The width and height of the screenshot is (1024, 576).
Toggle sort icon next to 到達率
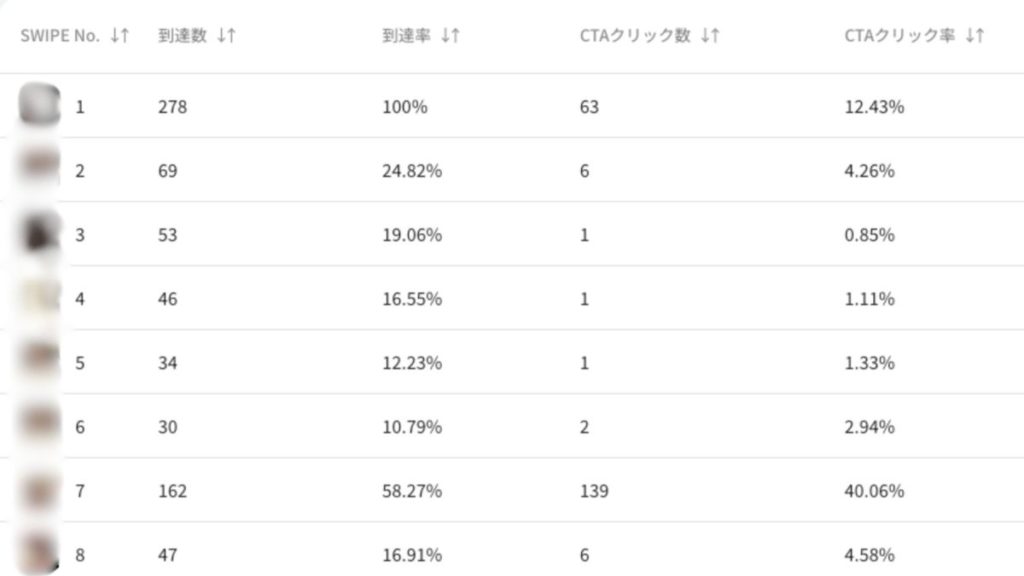[450, 36]
